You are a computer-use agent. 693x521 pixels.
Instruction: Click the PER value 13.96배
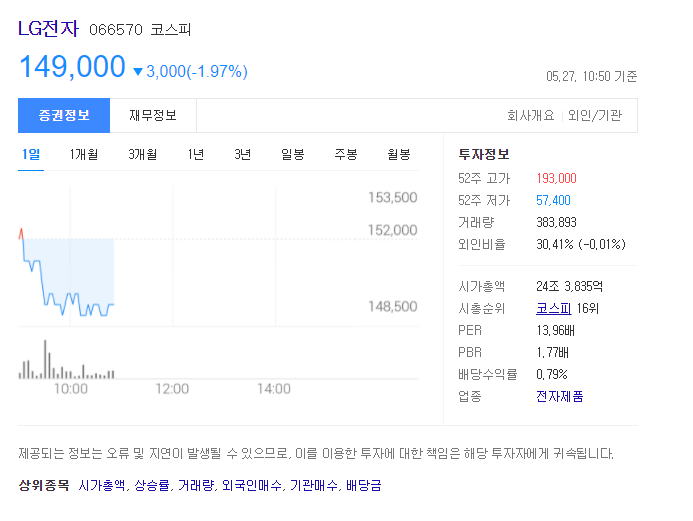click(556, 330)
